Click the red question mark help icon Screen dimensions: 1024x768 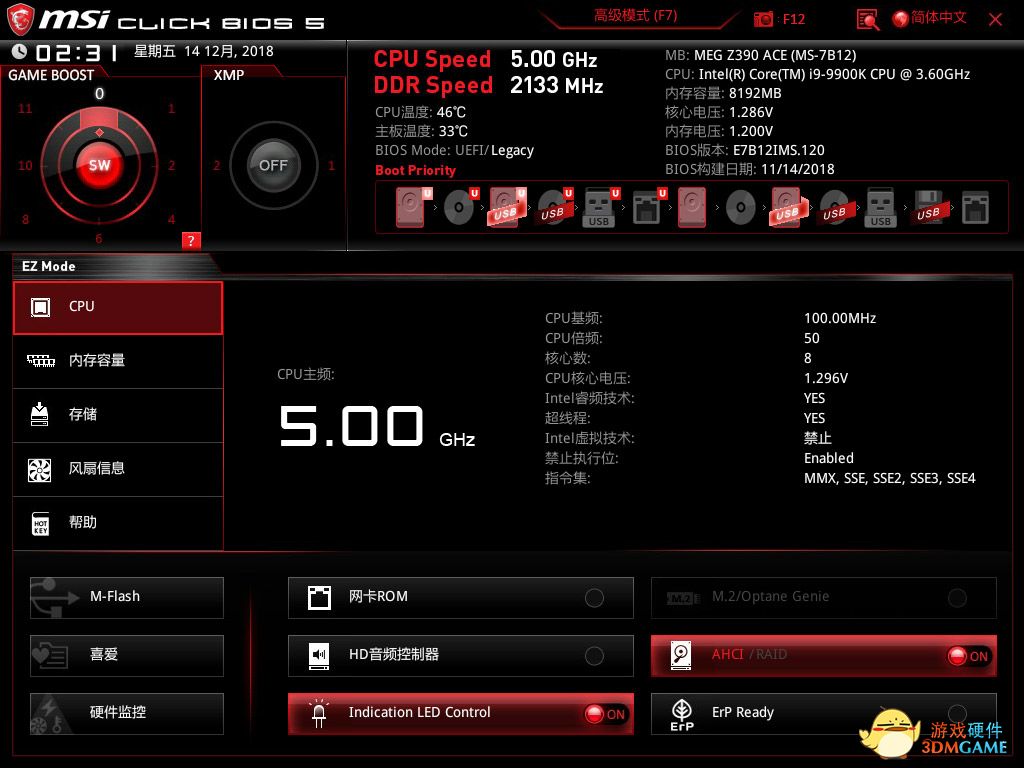[191, 240]
